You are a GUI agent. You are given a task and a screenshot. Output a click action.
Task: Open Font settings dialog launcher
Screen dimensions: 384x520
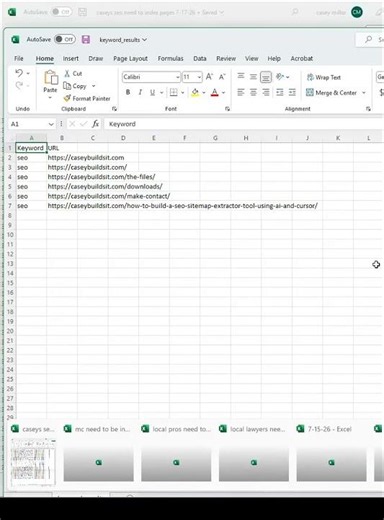pos(227,109)
